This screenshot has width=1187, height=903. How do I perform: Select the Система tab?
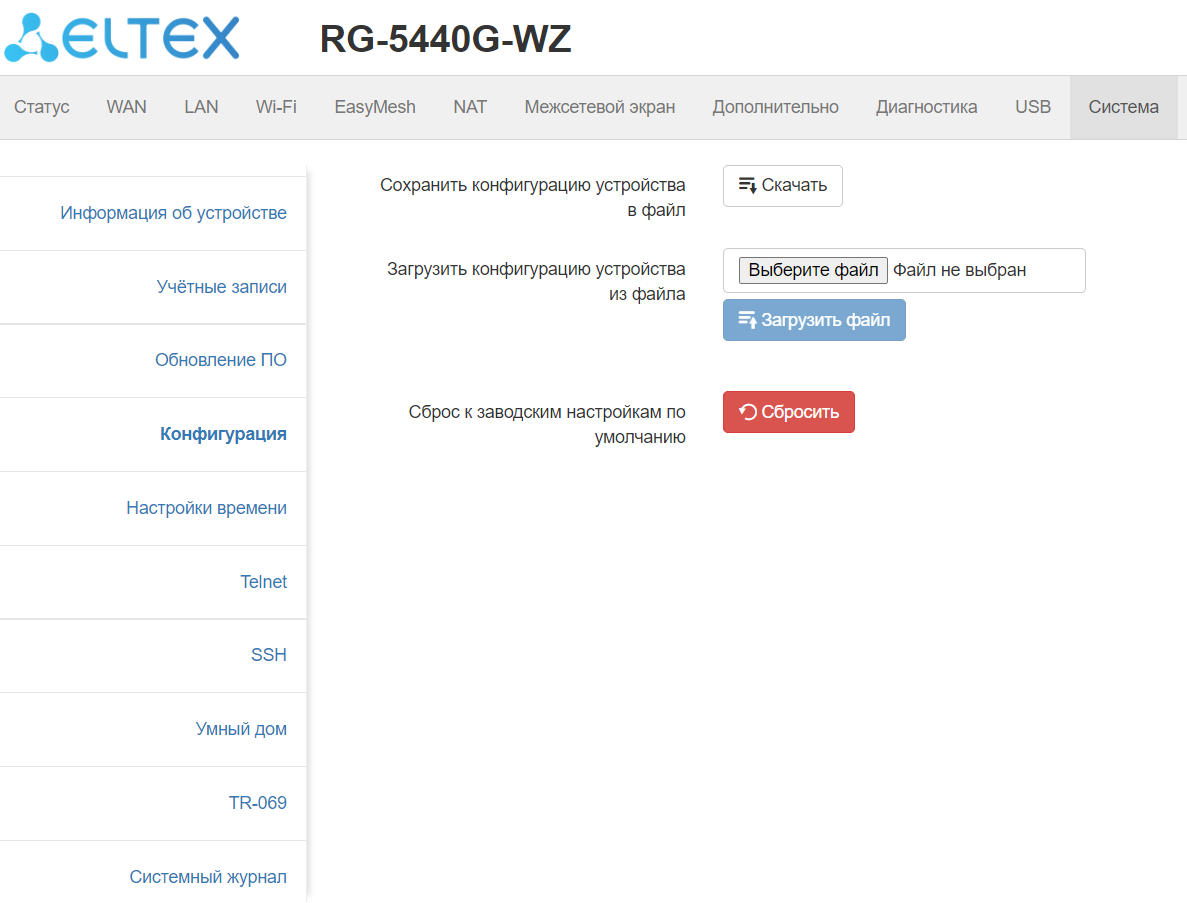point(1123,107)
